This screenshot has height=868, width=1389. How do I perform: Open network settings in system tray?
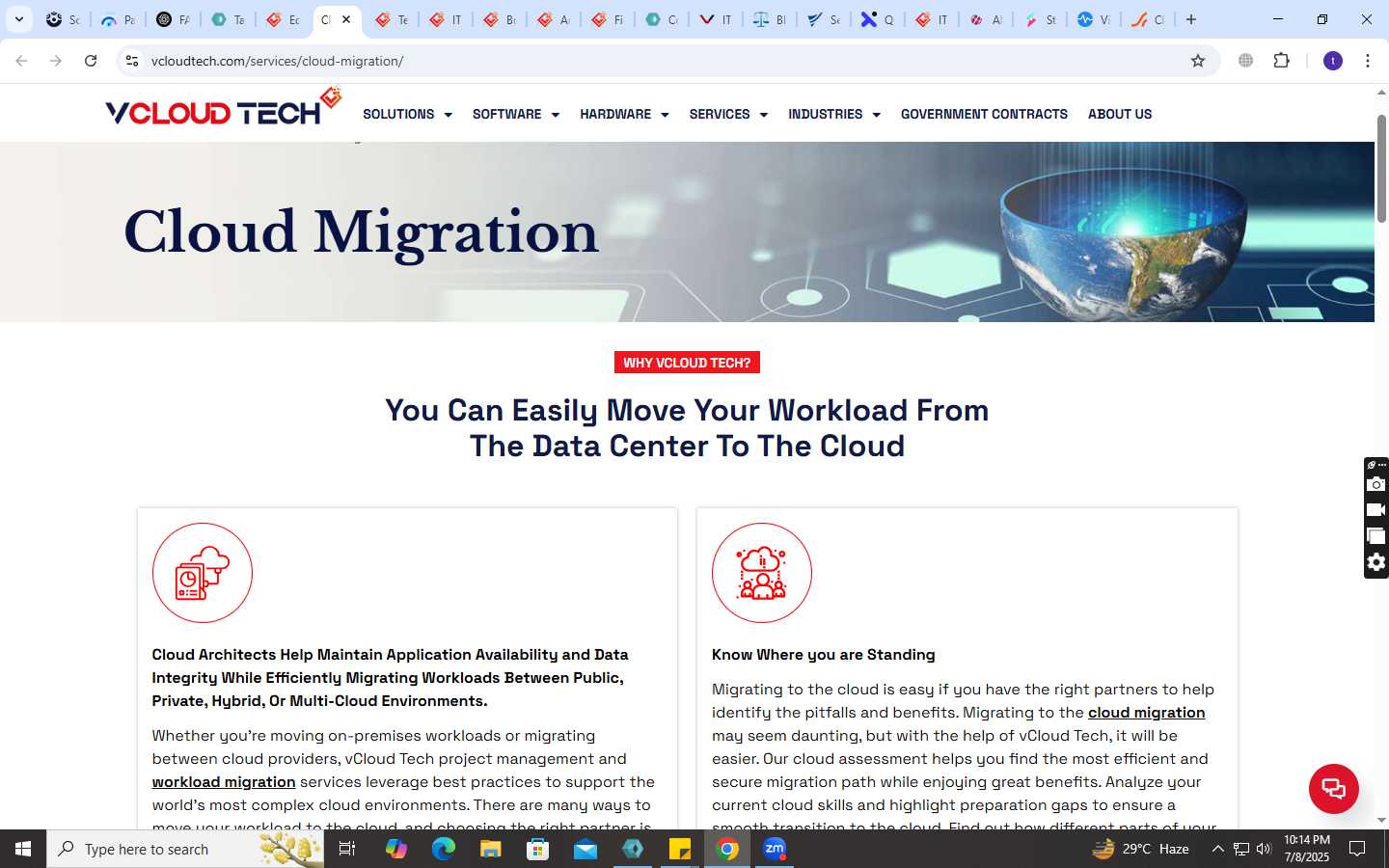point(1240,849)
